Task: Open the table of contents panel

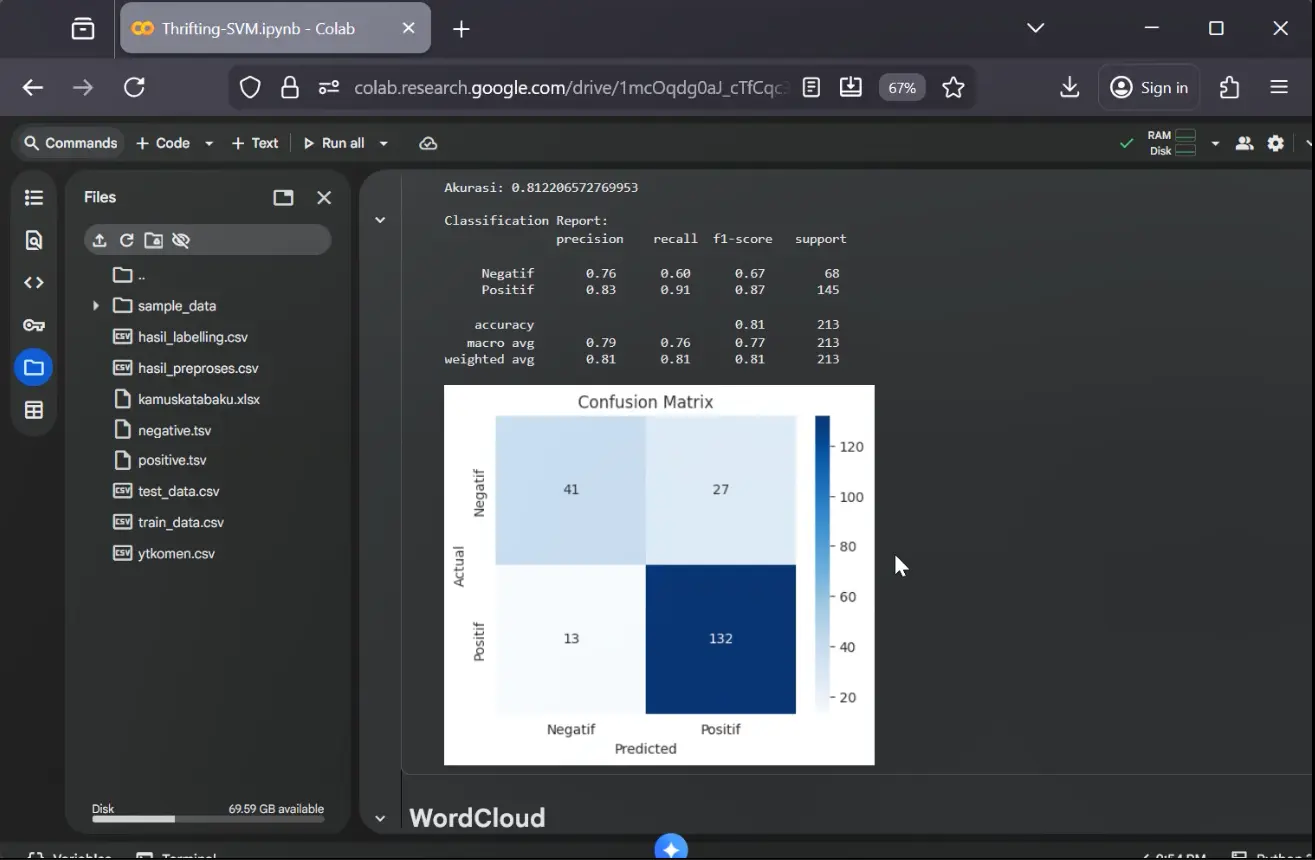Action: coord(33,197)
